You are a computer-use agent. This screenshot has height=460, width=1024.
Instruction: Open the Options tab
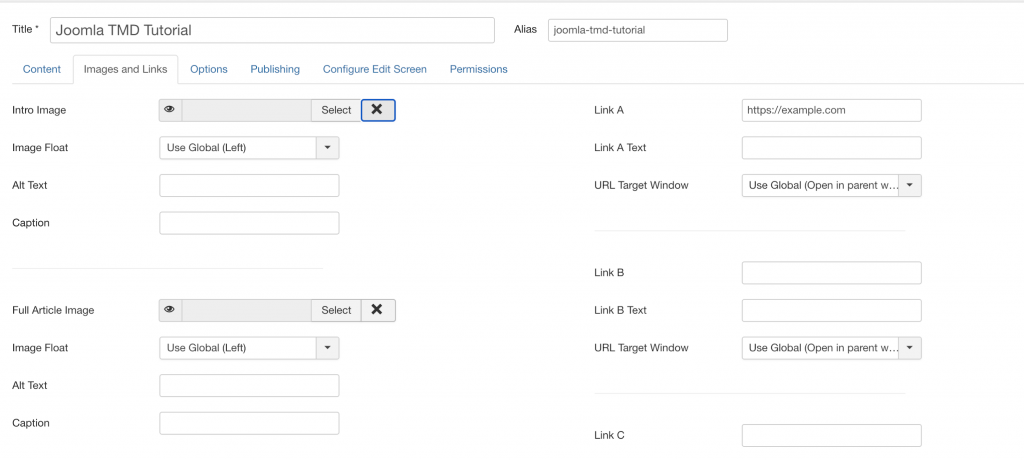pyautogui.click(x=209, y=69)
